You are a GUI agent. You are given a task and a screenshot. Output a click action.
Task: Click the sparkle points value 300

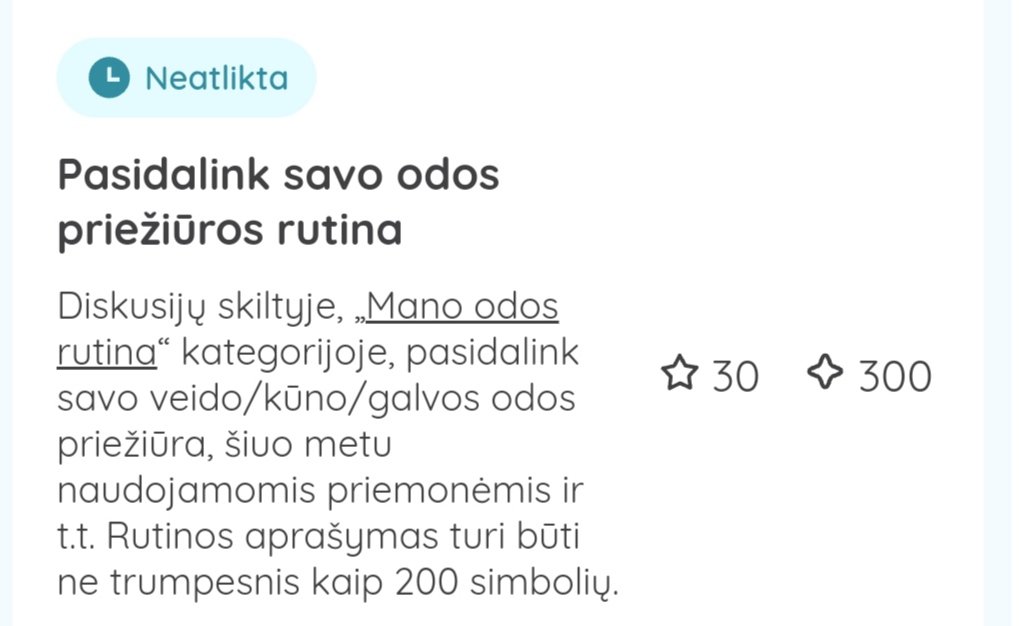(895, 377)
